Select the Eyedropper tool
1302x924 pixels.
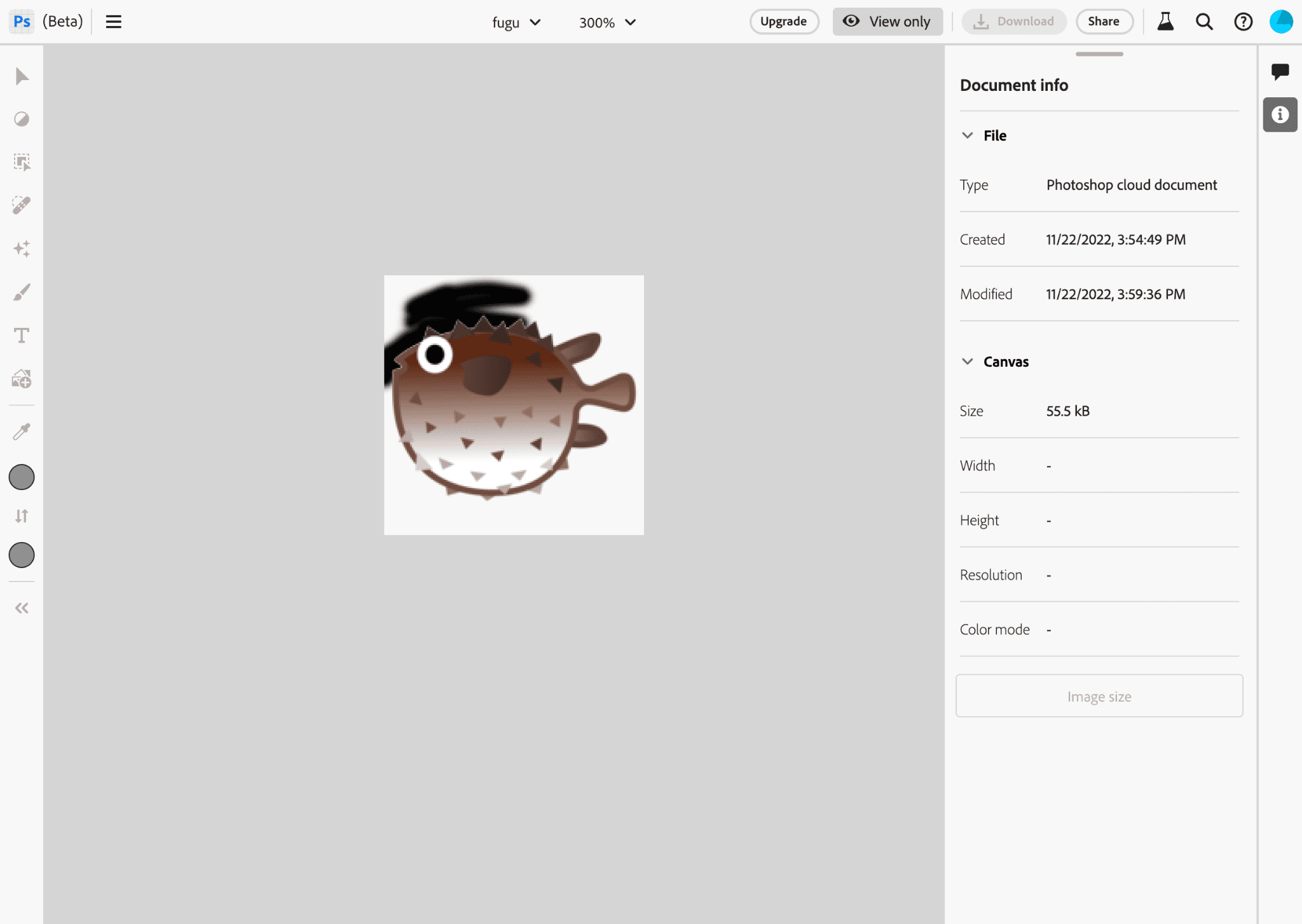(x=22, y=432)
